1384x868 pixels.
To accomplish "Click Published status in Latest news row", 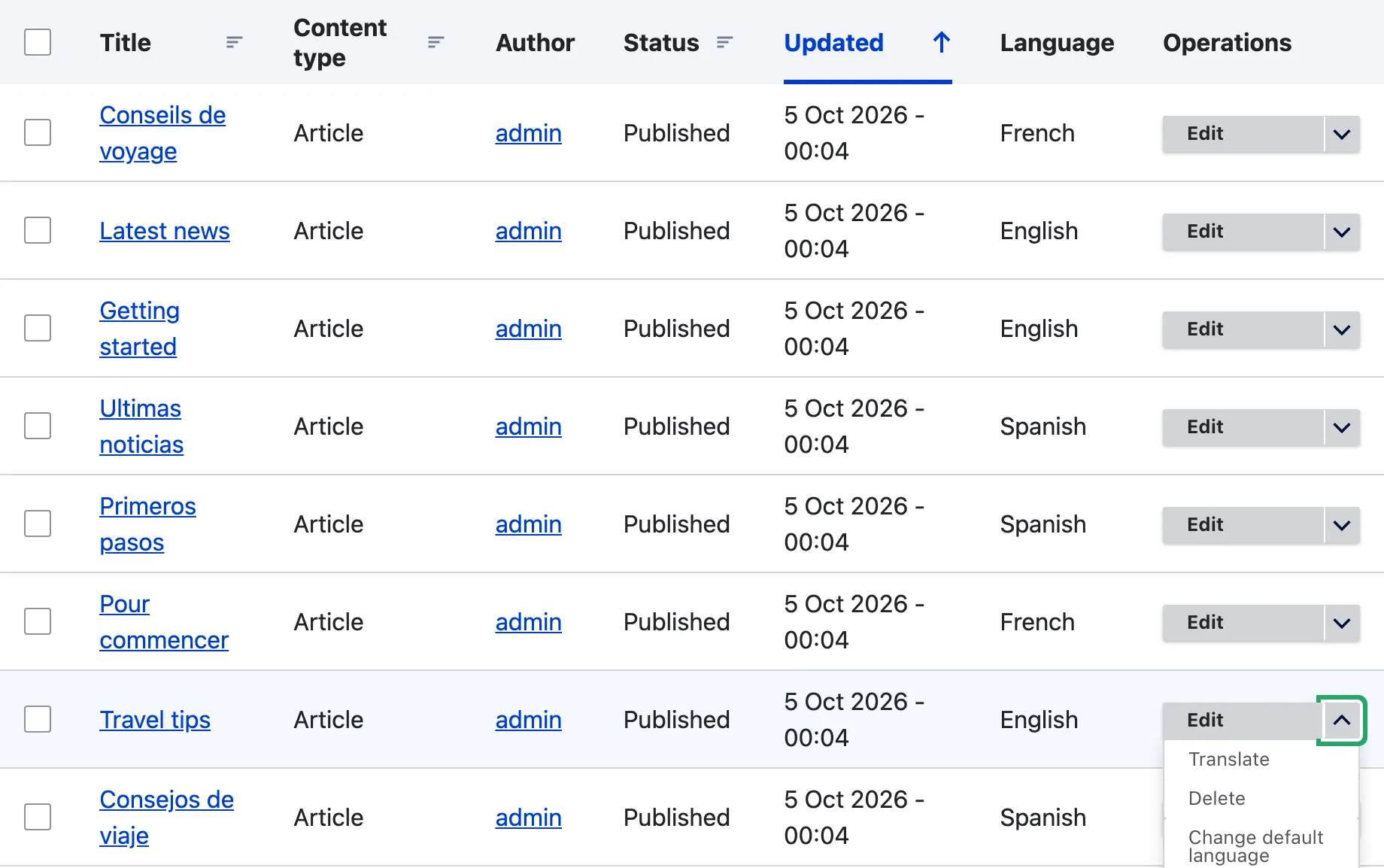I will 677,231.
